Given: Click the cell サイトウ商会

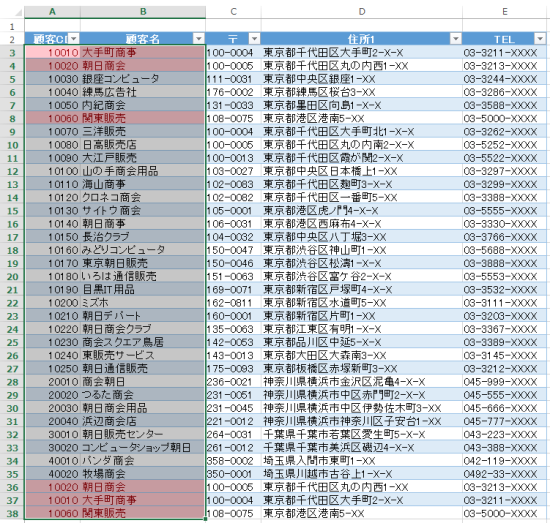Looking at the screenshot, I should (143, 210).
